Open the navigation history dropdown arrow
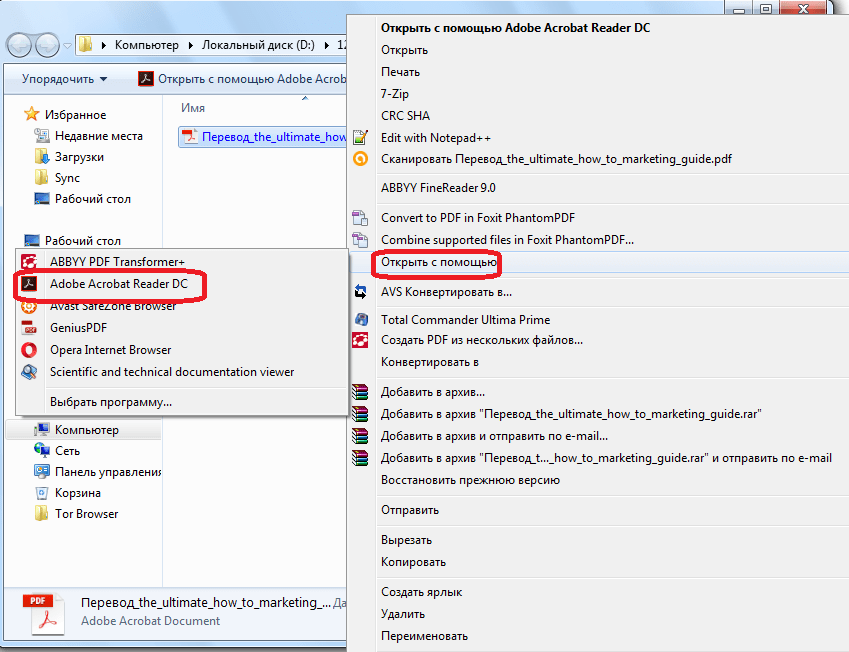 (68, 46)
